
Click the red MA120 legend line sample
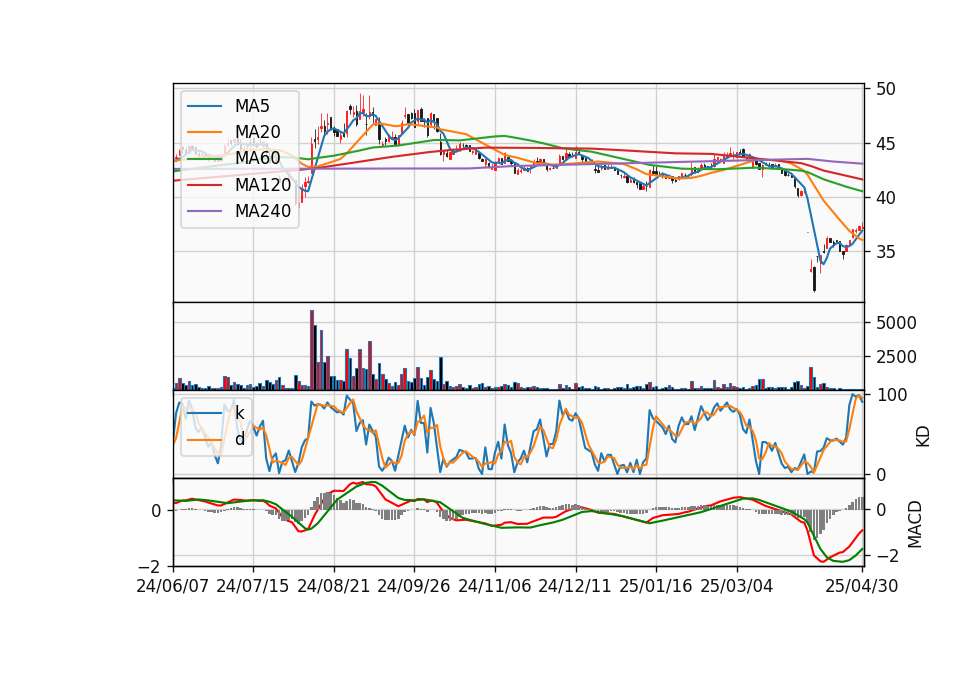coord(204,185)
